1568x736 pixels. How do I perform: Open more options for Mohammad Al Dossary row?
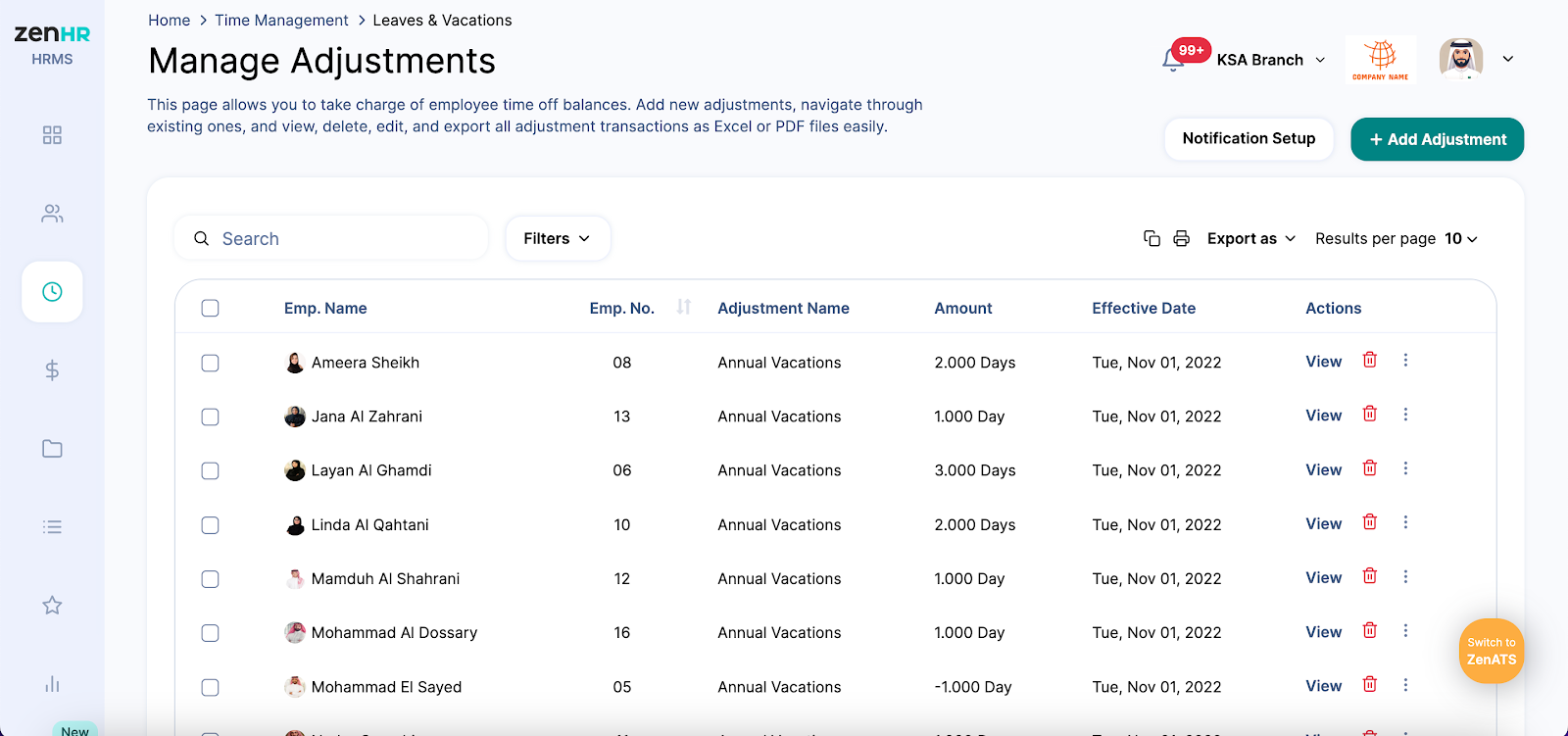coord(1405,630)
